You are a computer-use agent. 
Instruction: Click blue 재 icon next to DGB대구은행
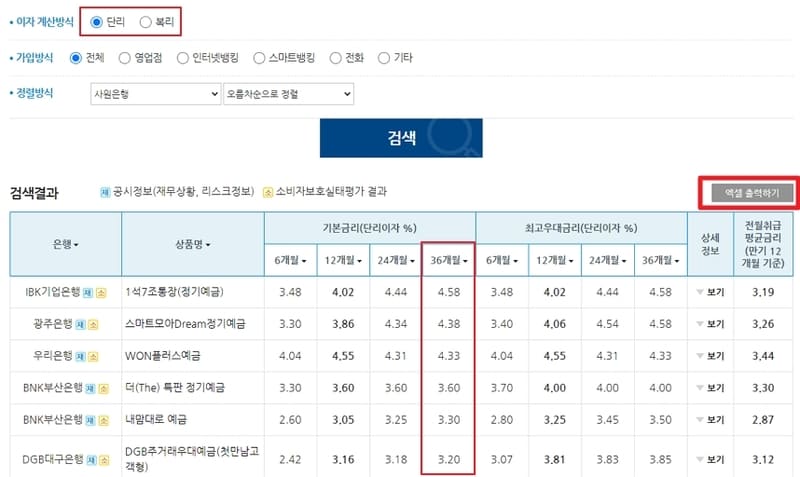tap(91, 460)
